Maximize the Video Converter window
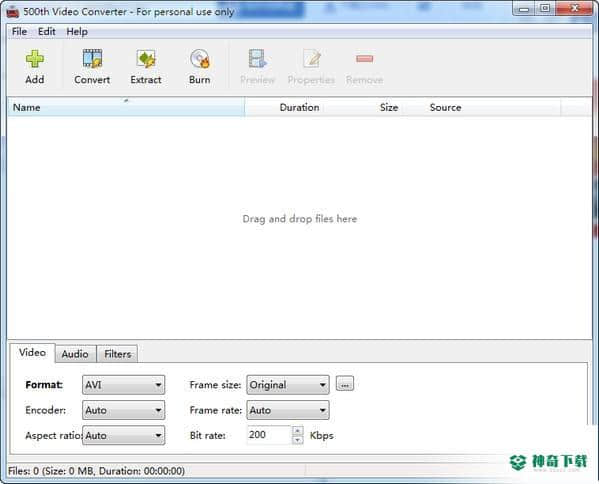The image size is (599, 484). pos(546,8)
